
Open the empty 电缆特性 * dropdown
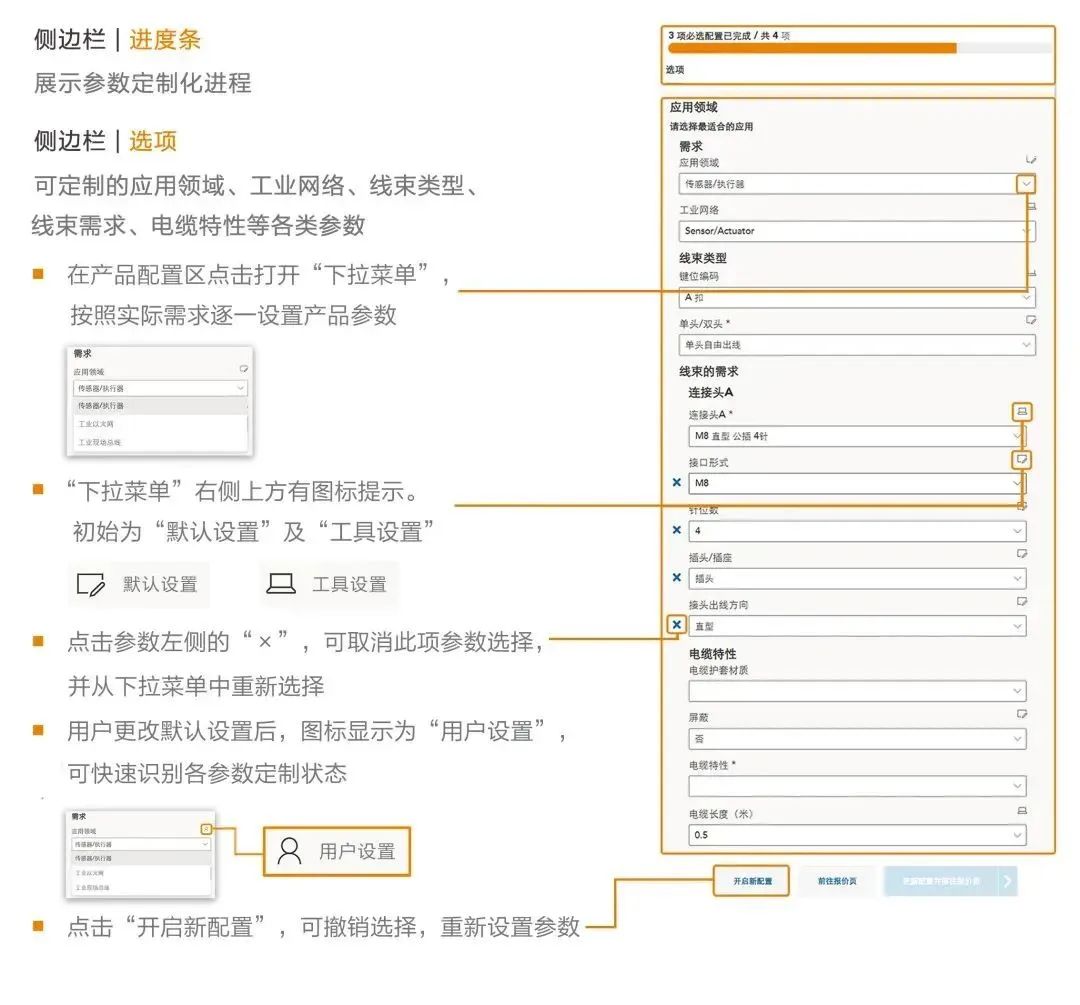click(x=856, y=786)
